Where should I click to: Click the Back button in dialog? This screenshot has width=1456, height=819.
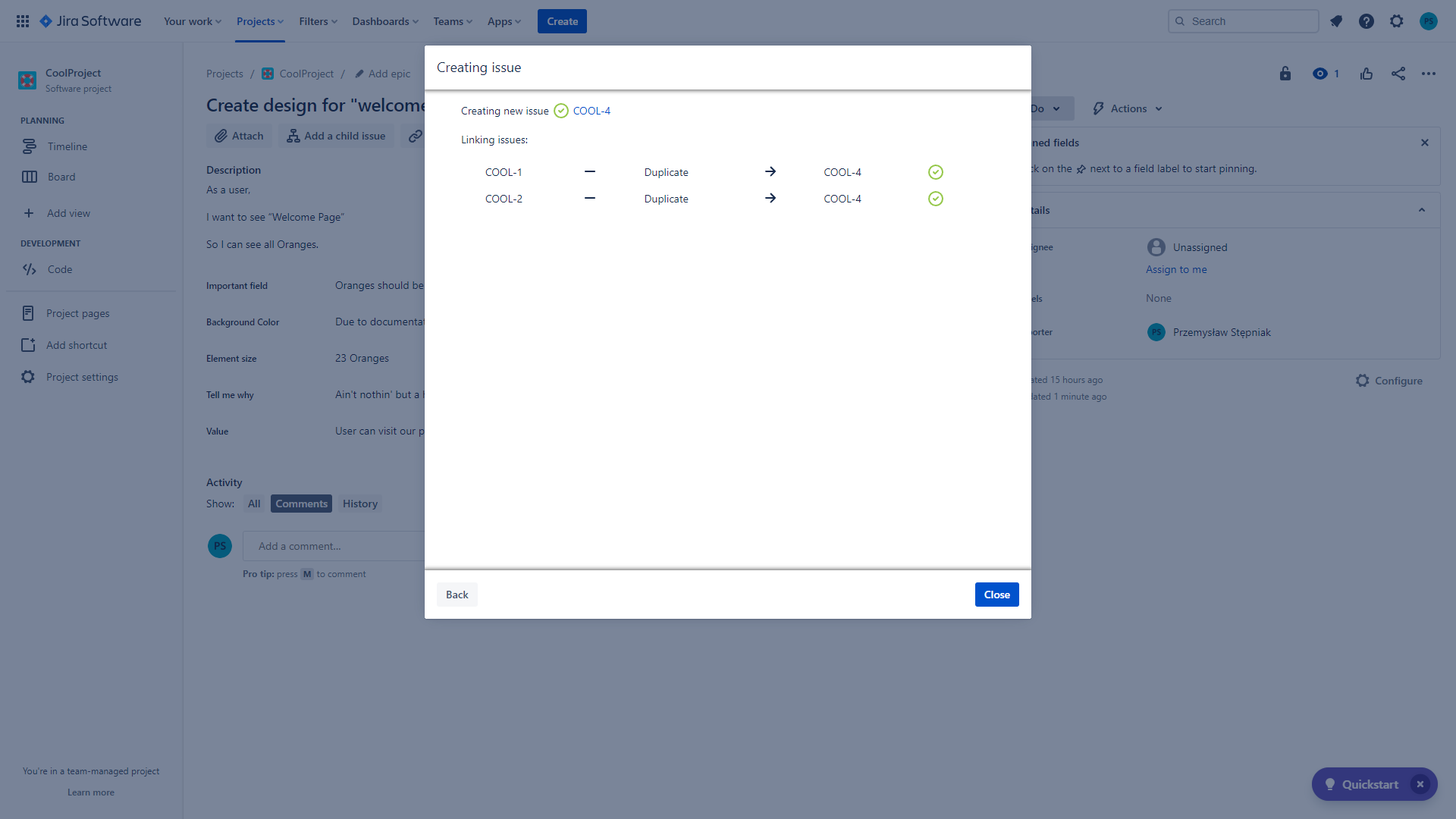tap(457, 595)
